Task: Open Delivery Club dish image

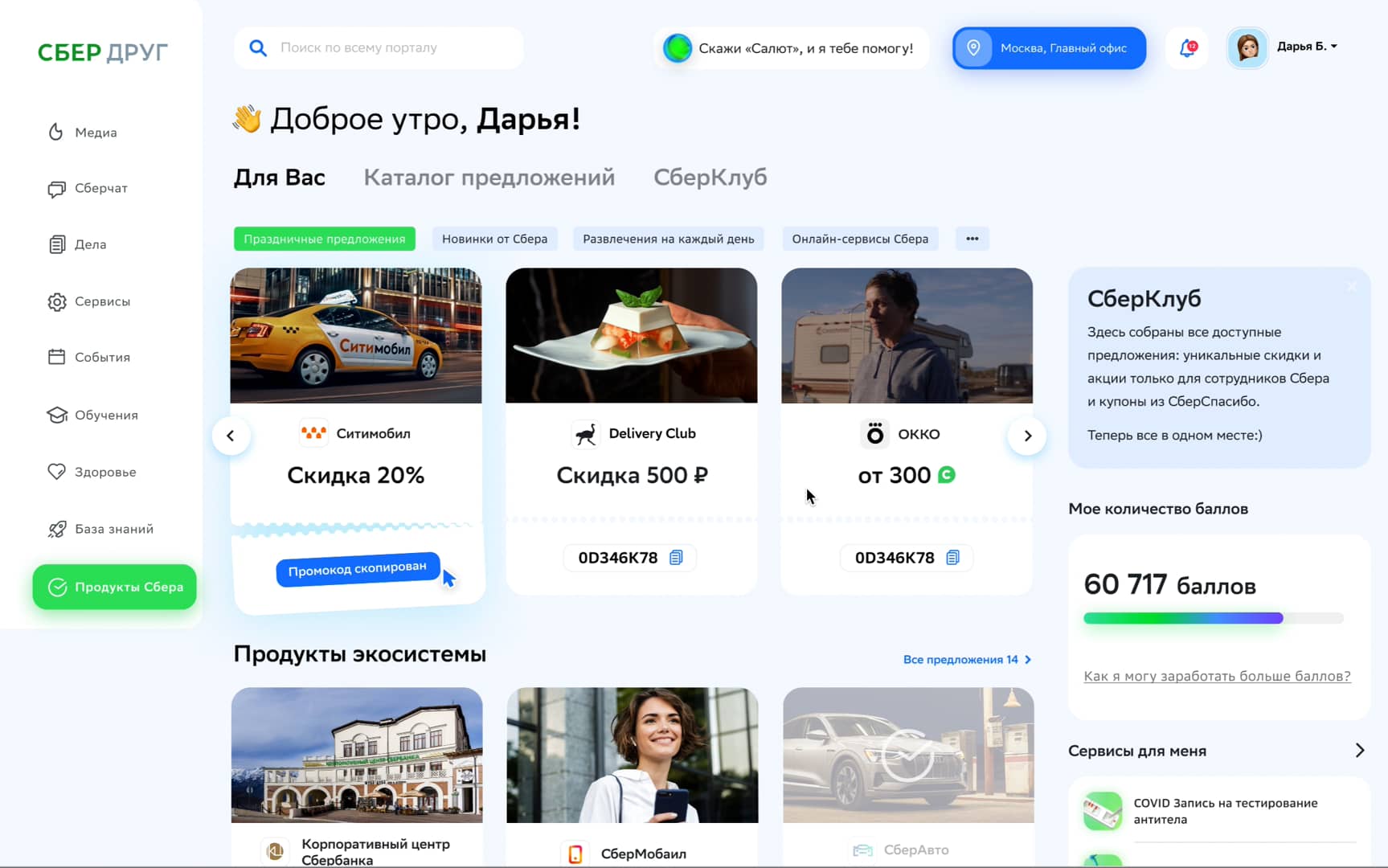Action: 632,336
